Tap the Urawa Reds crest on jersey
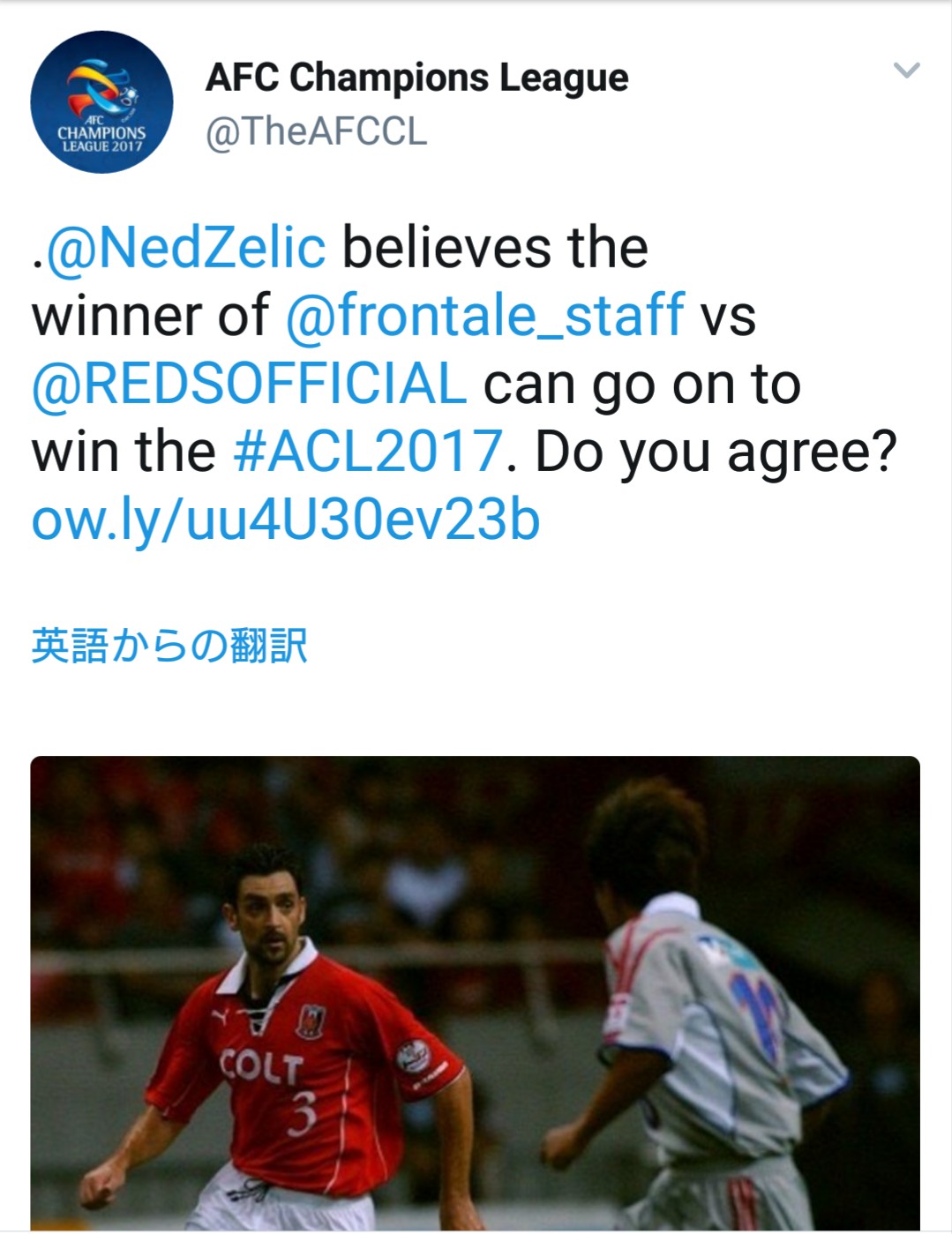This screenshot has height=1234, width=952. pos(311,1020)
